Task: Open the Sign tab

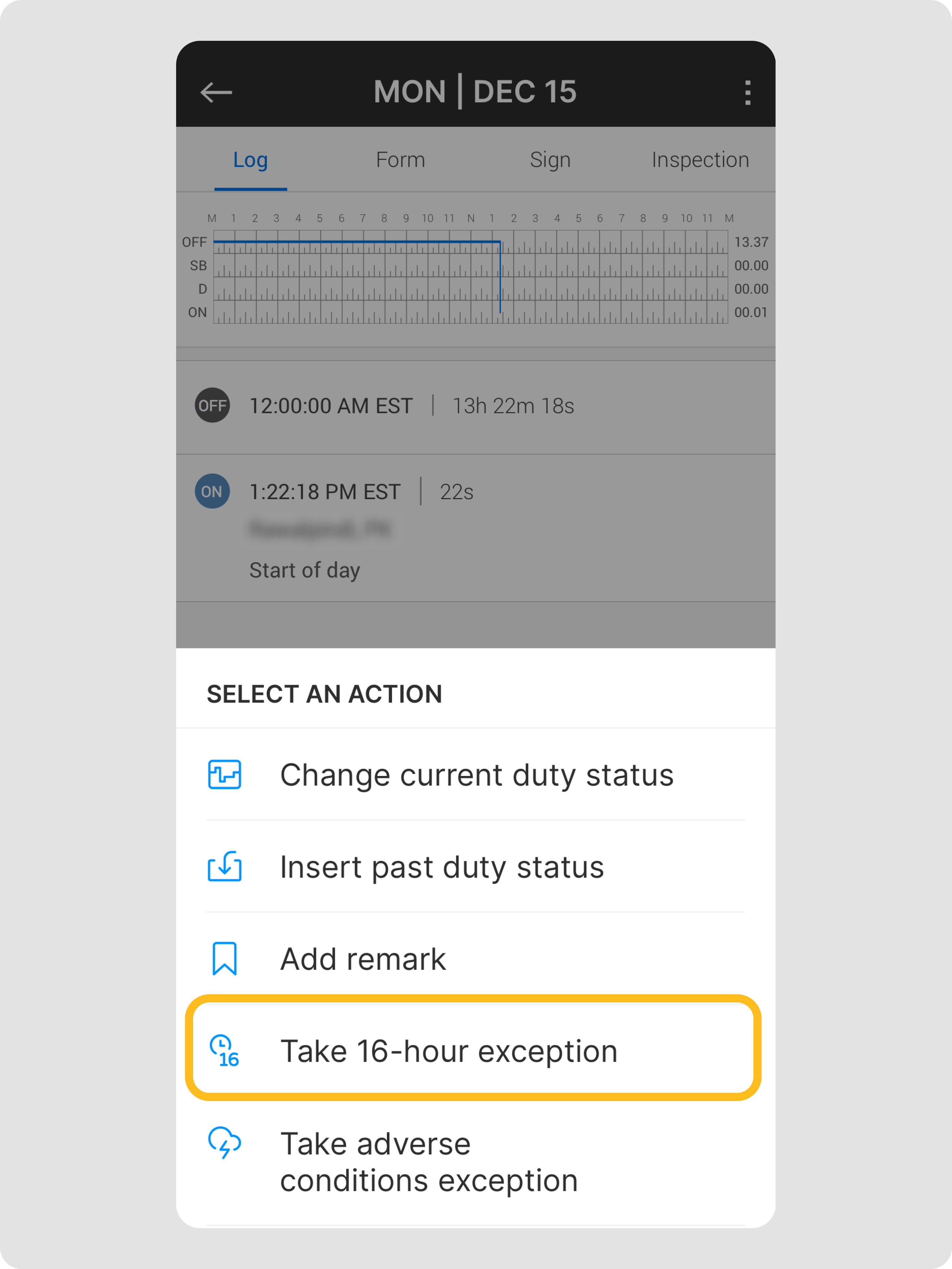Action: pos(550,160)
